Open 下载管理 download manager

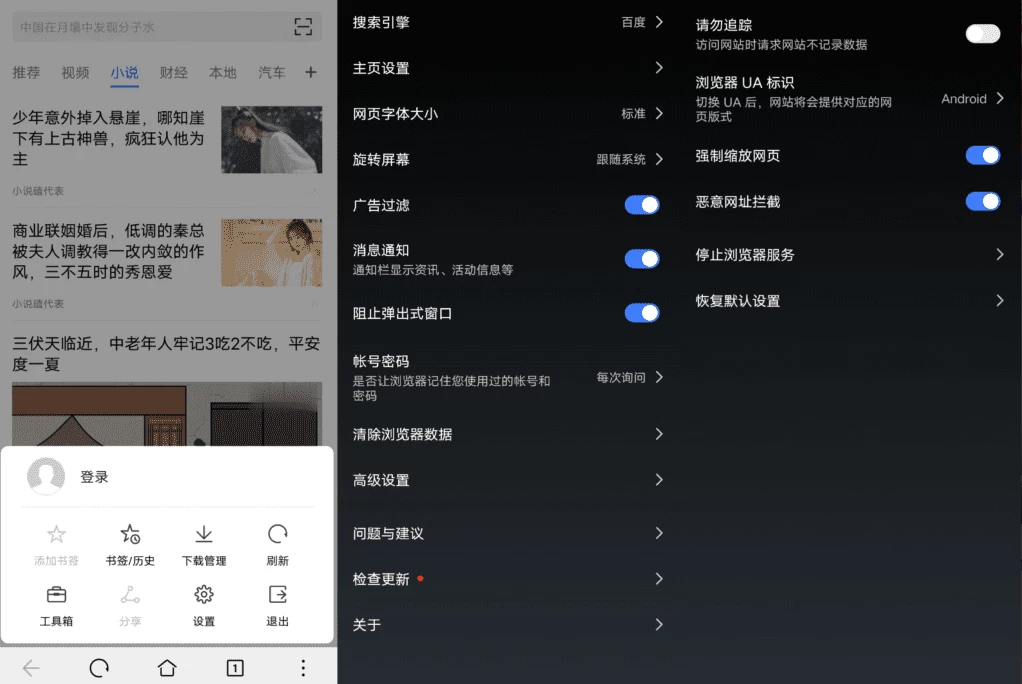[x=204, y=535]
